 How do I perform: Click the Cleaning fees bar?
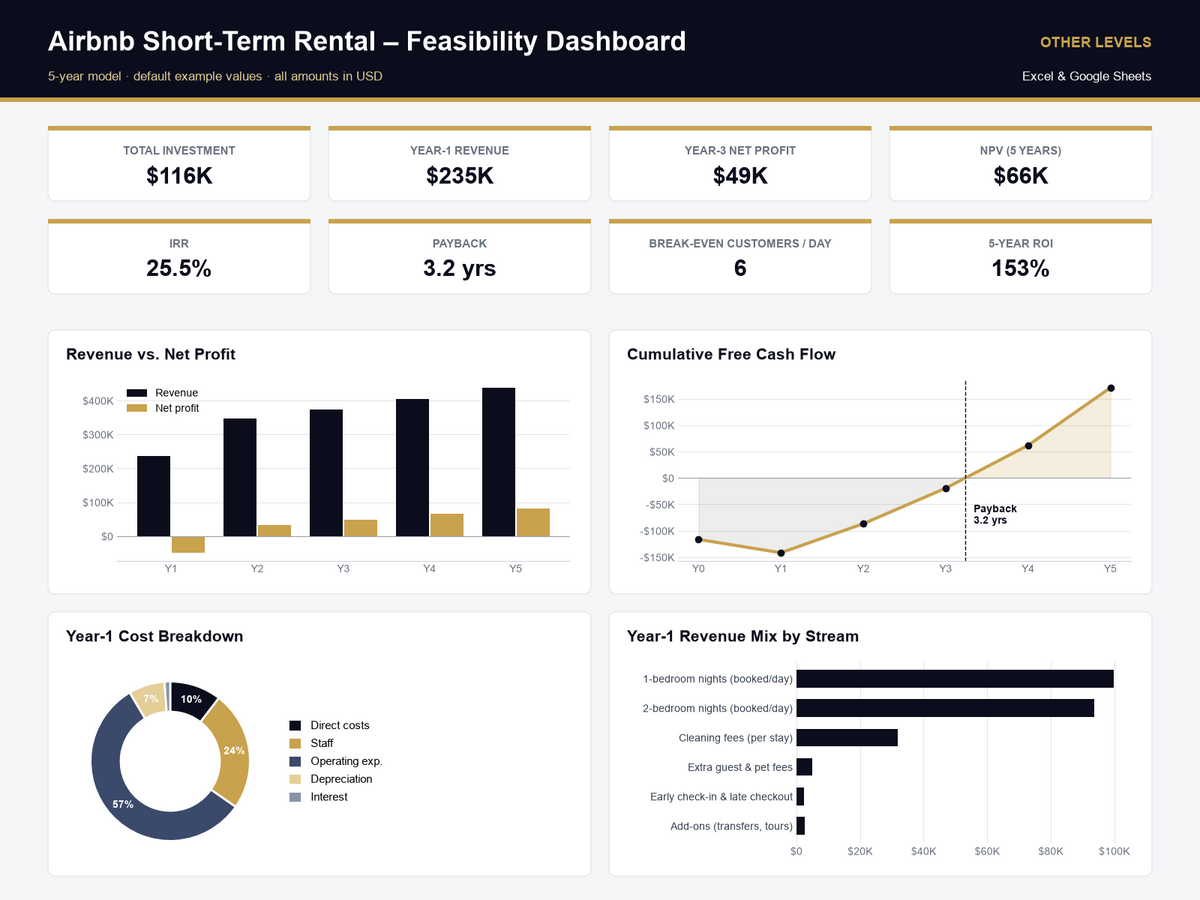tap(847, 738)
